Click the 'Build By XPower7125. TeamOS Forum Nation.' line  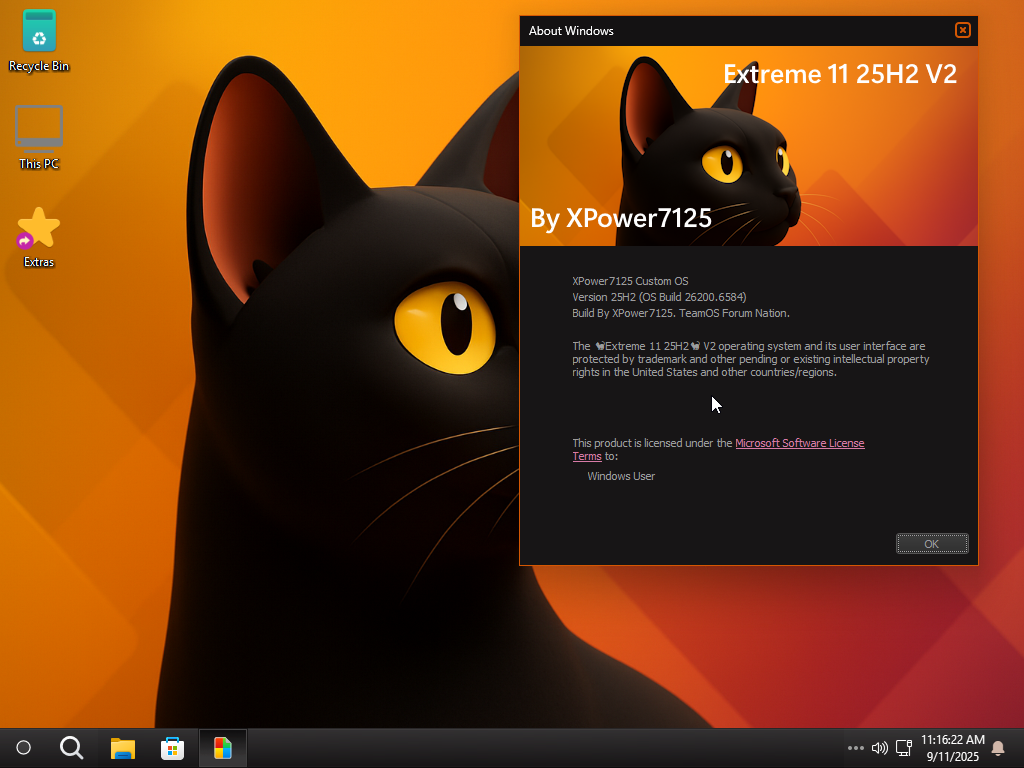click(681, 313)
